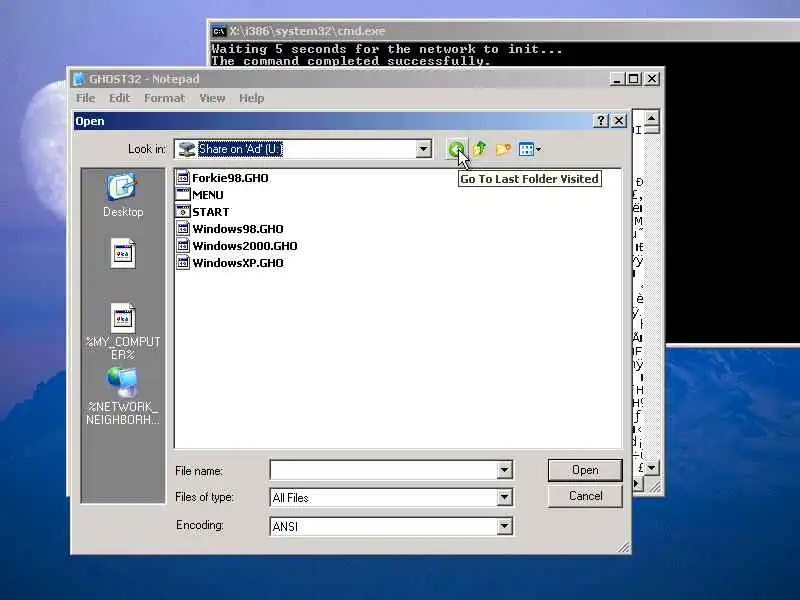The height and width of the screenshot is (600, 800).
Task: Click the network drive icon in Look in box
Action: point(187,149)
